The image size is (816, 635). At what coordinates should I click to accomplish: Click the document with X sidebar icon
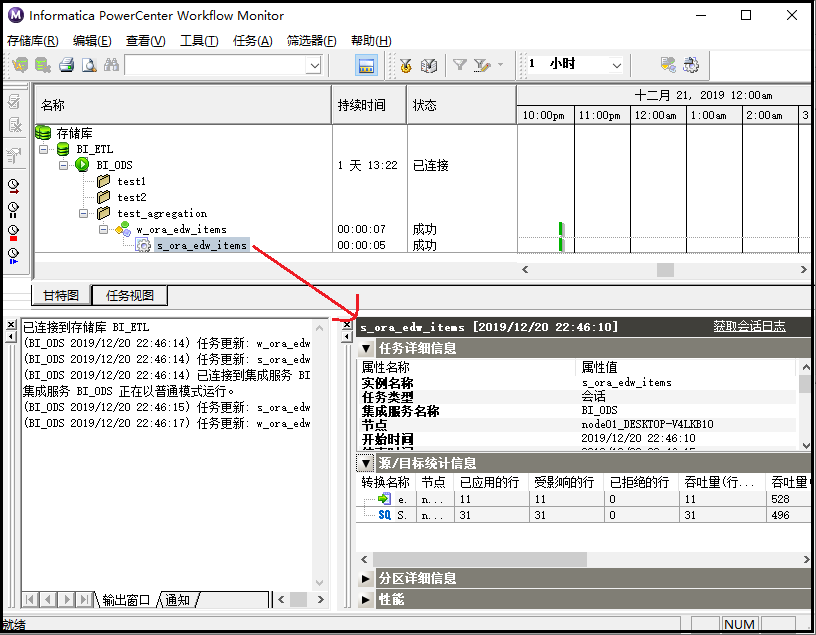[15, 125]
